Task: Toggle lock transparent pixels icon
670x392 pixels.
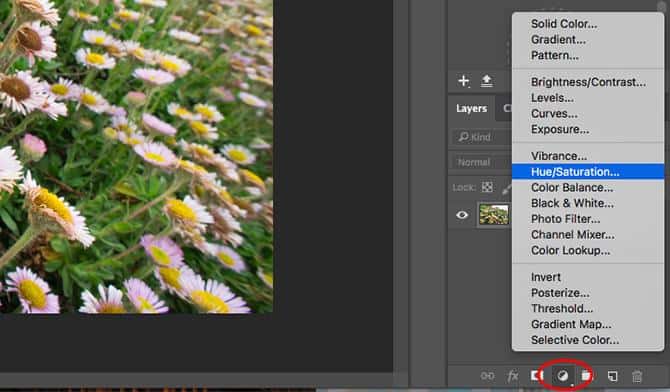Action: click(x=487, y=187)
